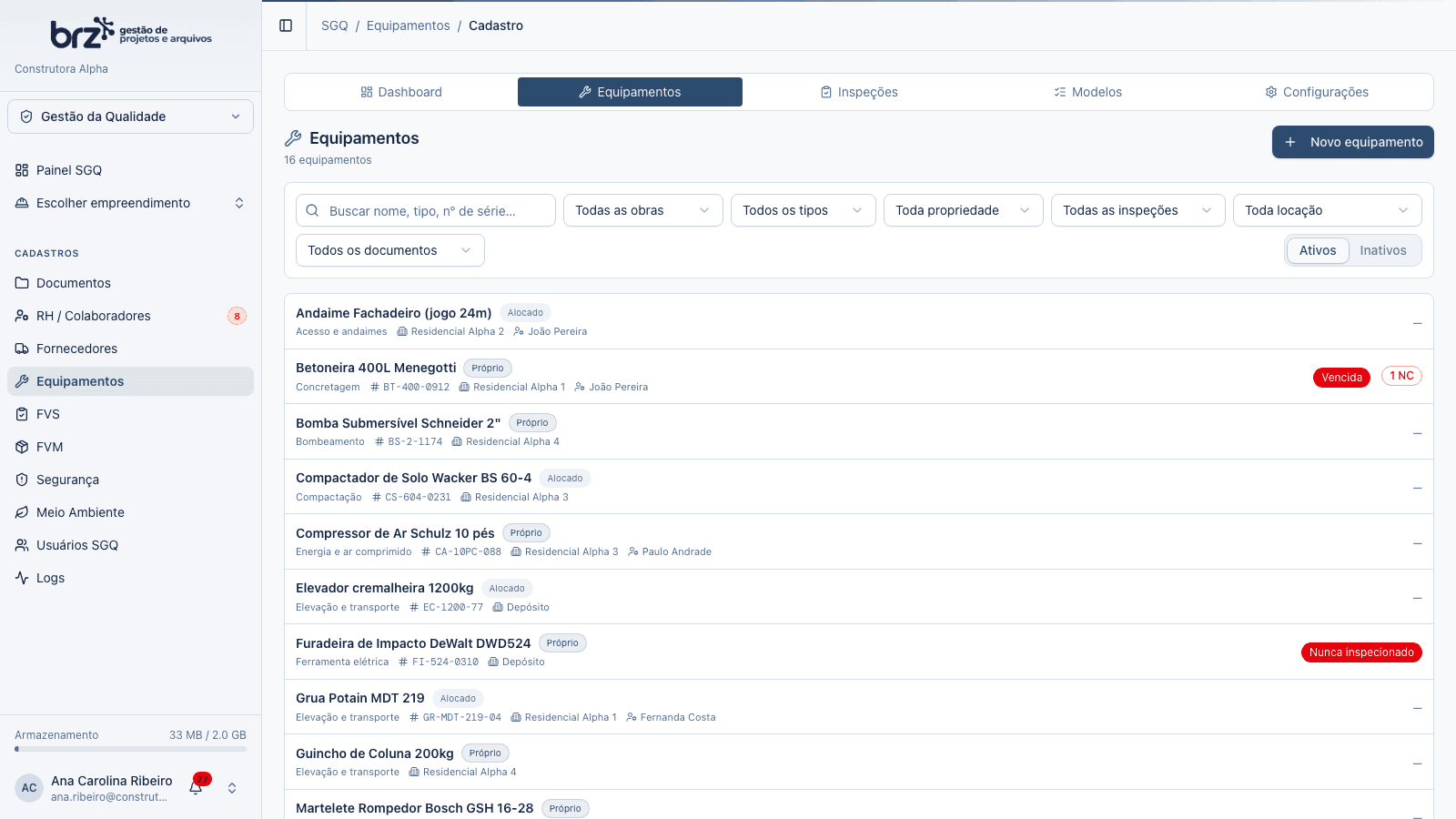Image resolution: width=1456 pixels, height=819 pixels.
Task: Click the 1 NC badge on Betoneira
Action: click(x=1401, y=376)
